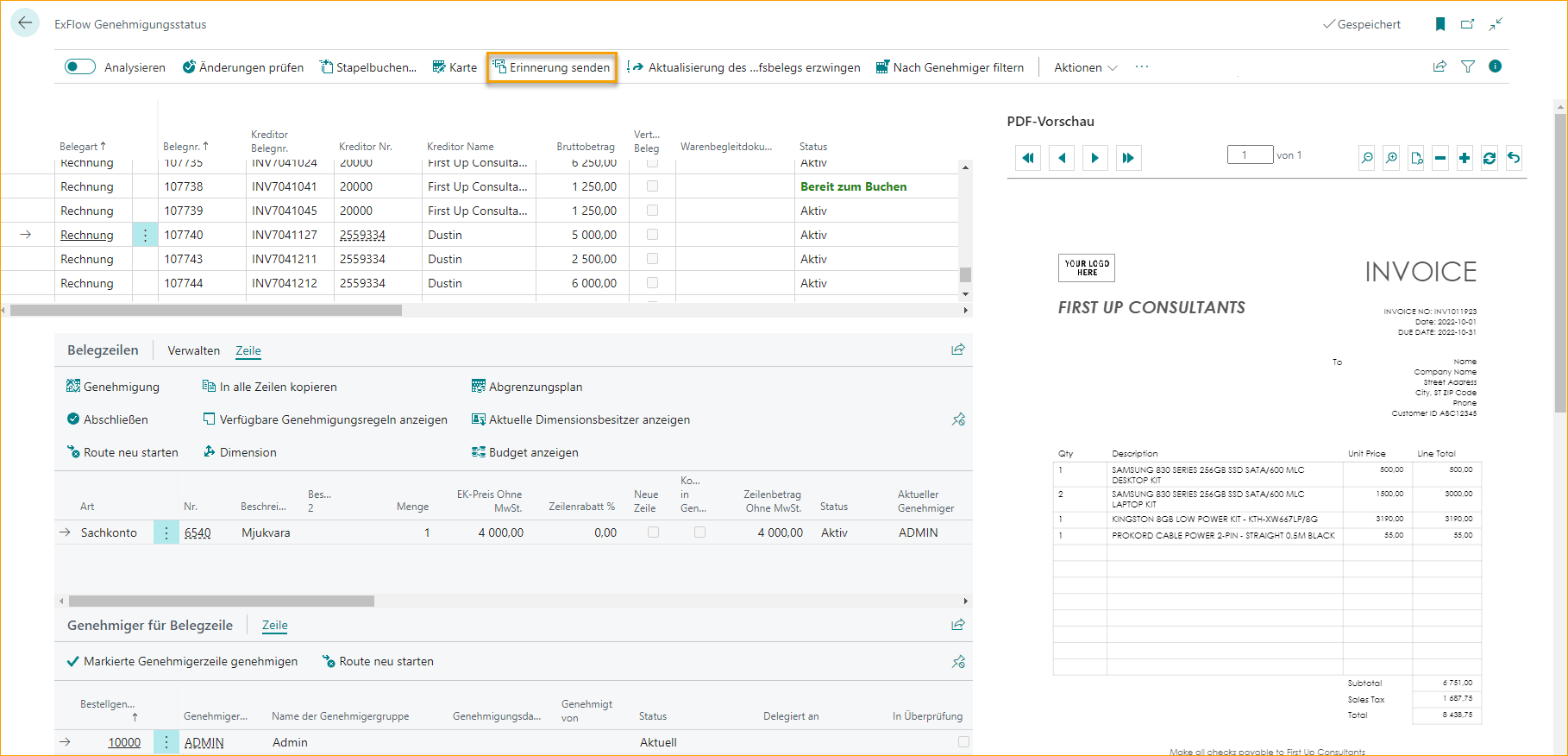
Task: Check Vert. Beleg box for 107738
Action: tap(652, 186)
